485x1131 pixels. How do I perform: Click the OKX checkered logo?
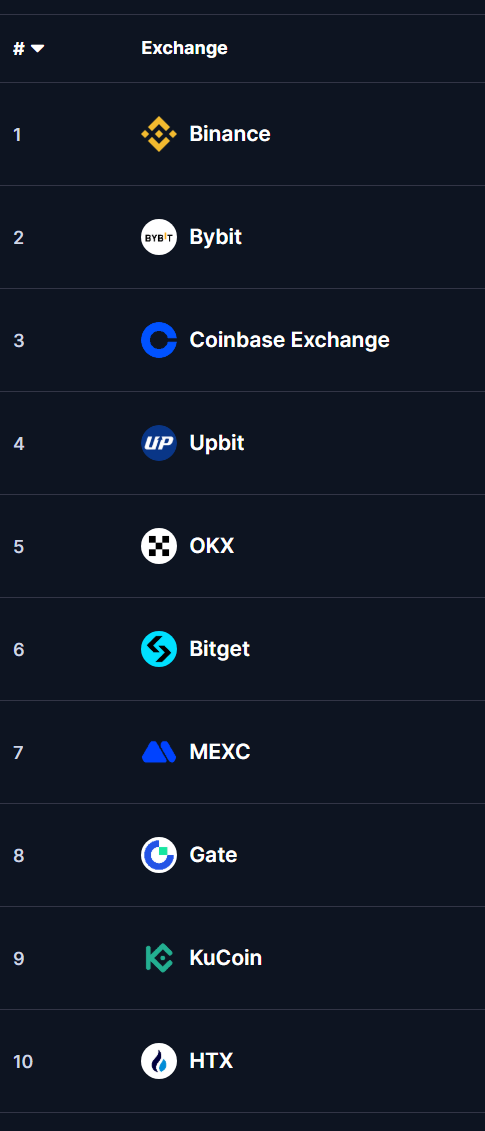(x=159, y=546)
